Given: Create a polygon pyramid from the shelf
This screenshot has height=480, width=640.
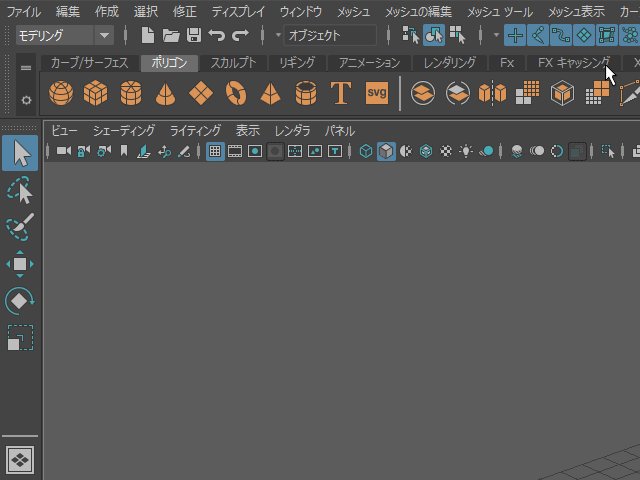Looking at the screenshot, I should pos(271,94).
